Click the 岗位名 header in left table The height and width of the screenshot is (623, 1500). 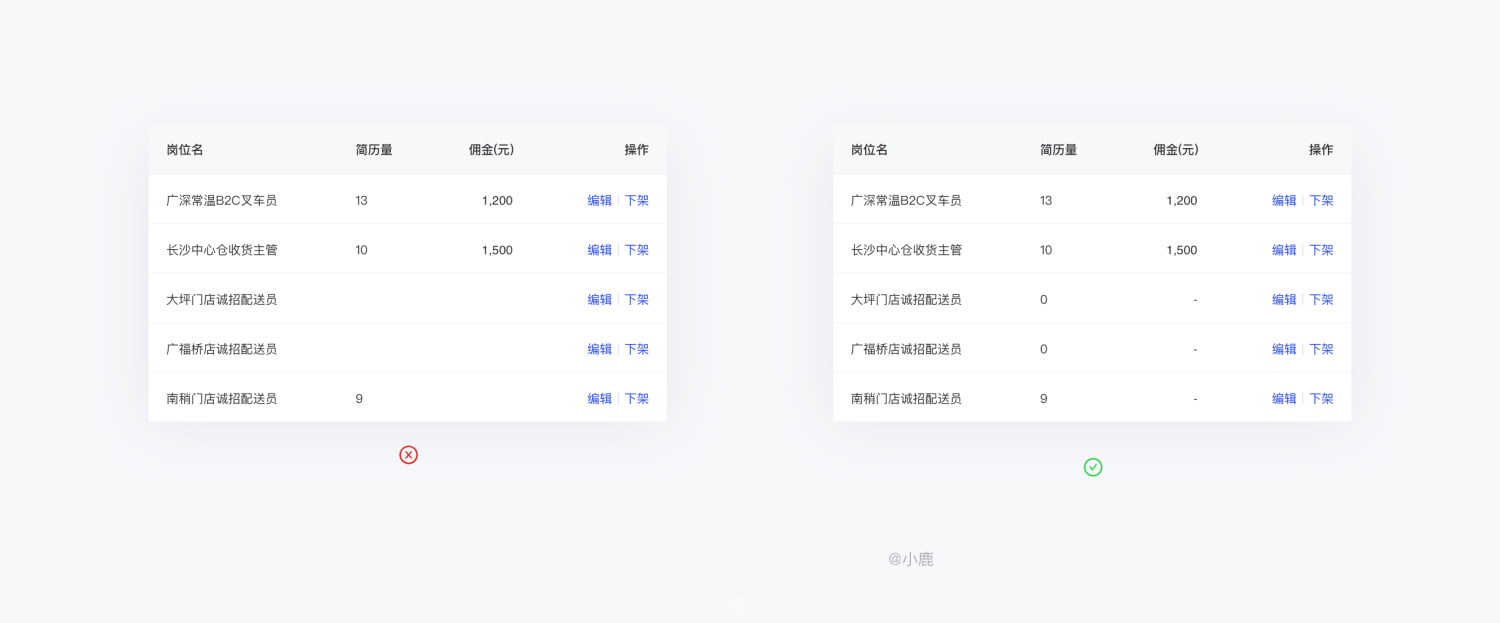click(185, 150)
